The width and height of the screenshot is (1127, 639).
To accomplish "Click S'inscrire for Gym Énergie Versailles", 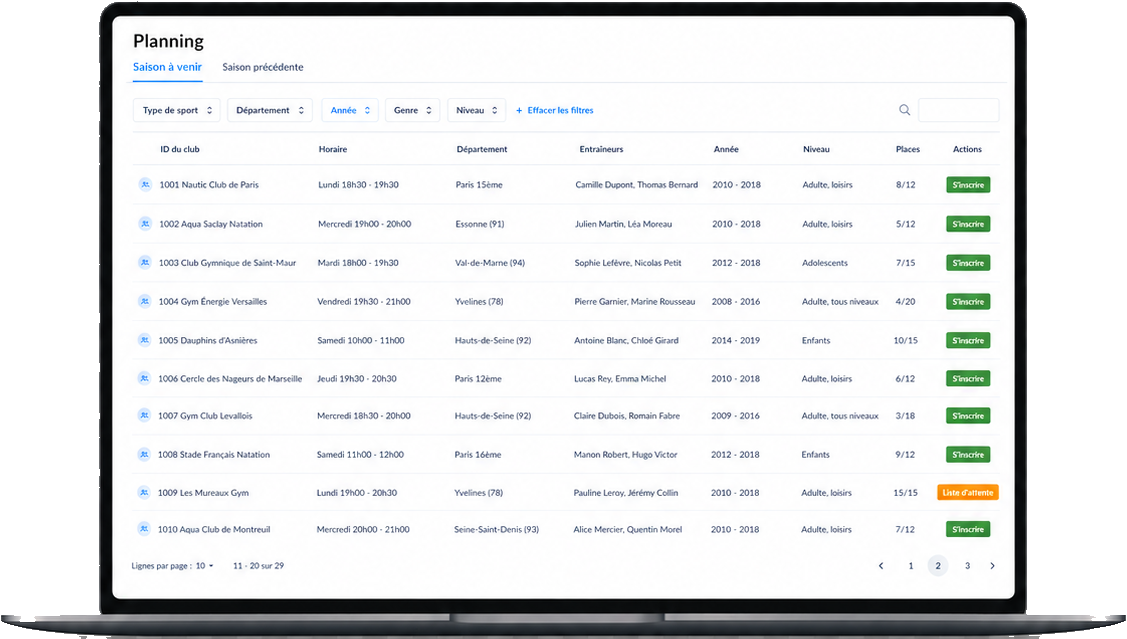I will point(968,301).
